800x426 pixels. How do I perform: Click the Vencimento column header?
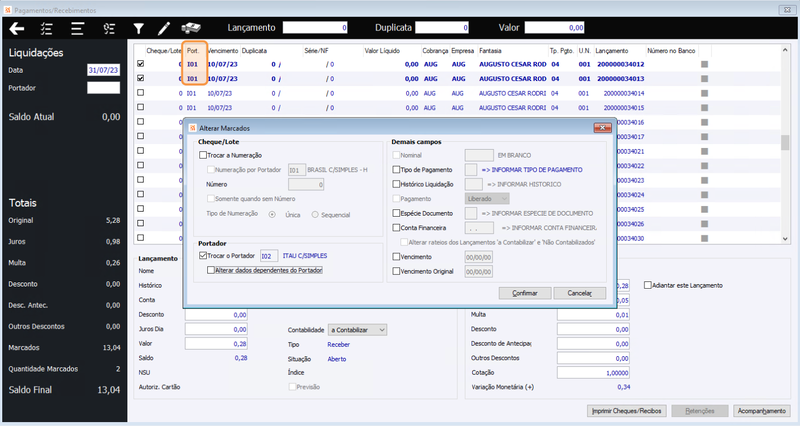[223, 51]
